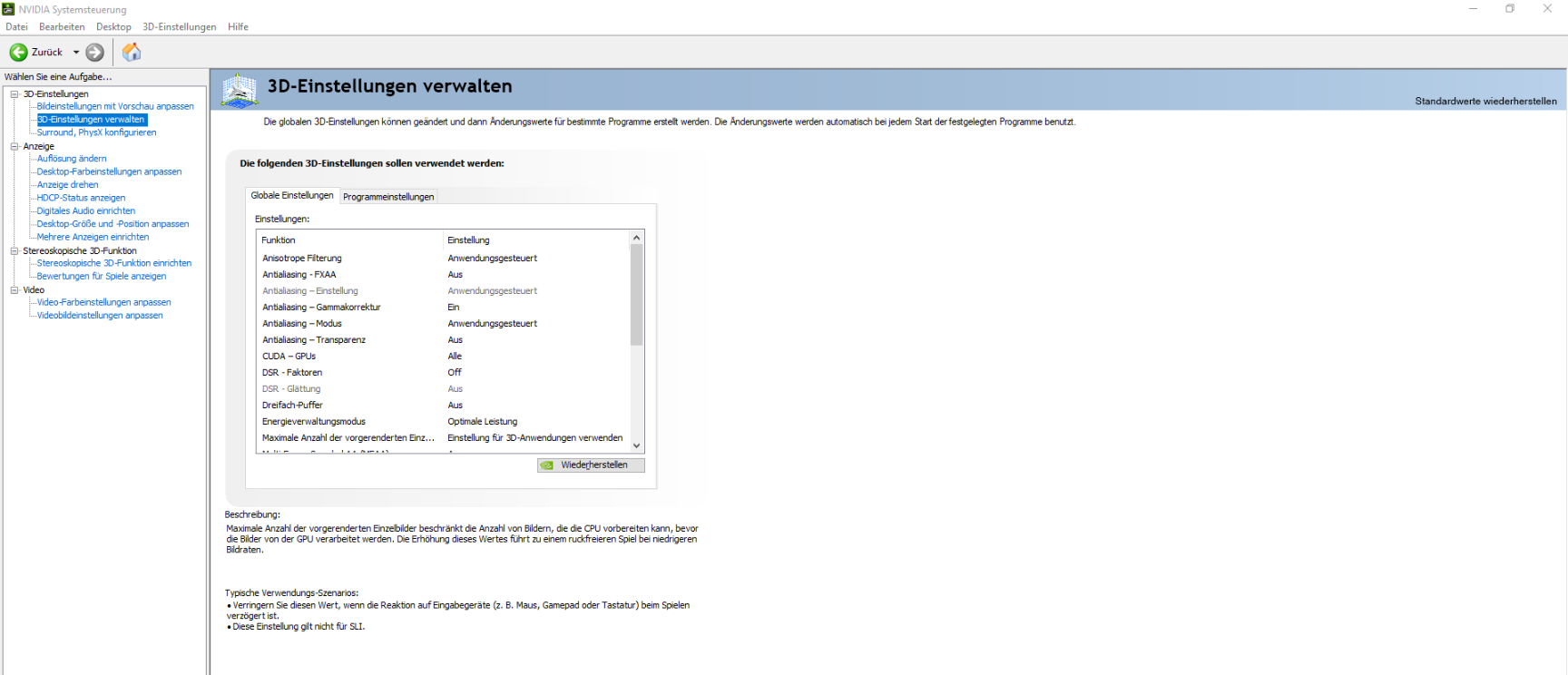
Task: Select Antialiasing – Gammakorrektur row
Action: 444,308
